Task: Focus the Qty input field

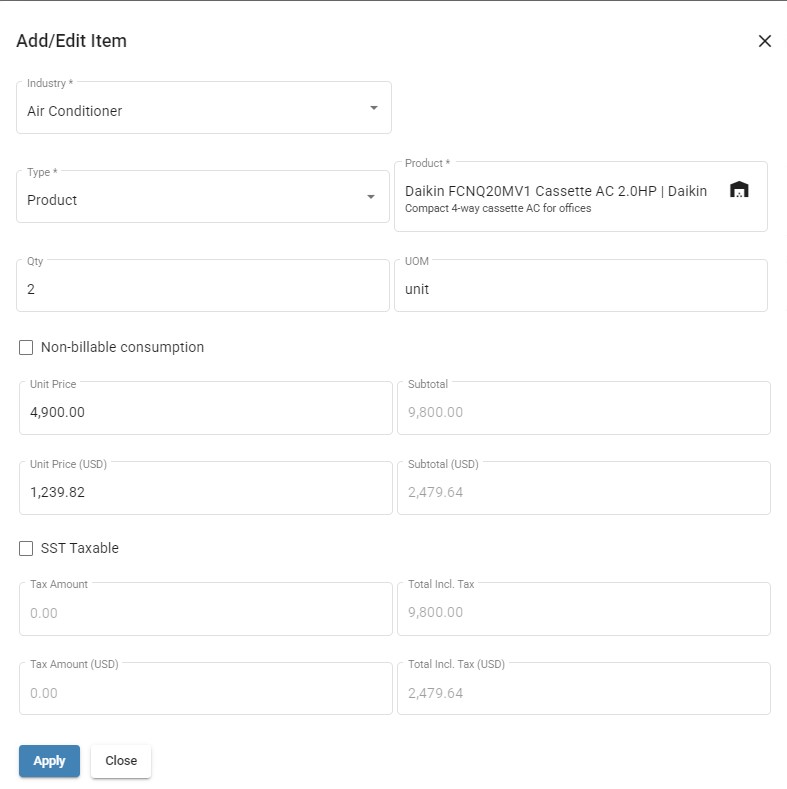Action: point(203,286)
